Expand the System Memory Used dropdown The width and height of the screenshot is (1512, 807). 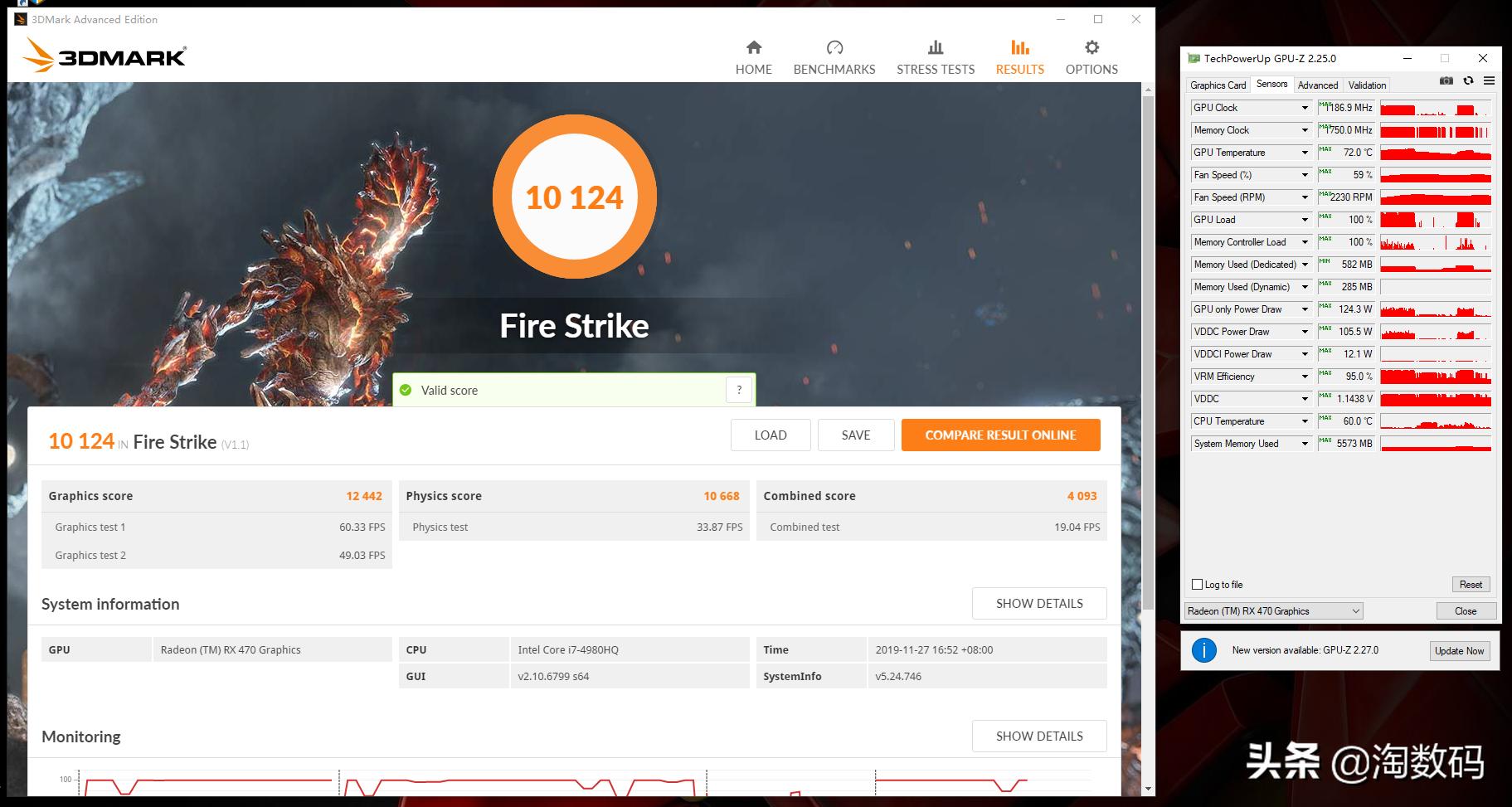[1304, 444]
